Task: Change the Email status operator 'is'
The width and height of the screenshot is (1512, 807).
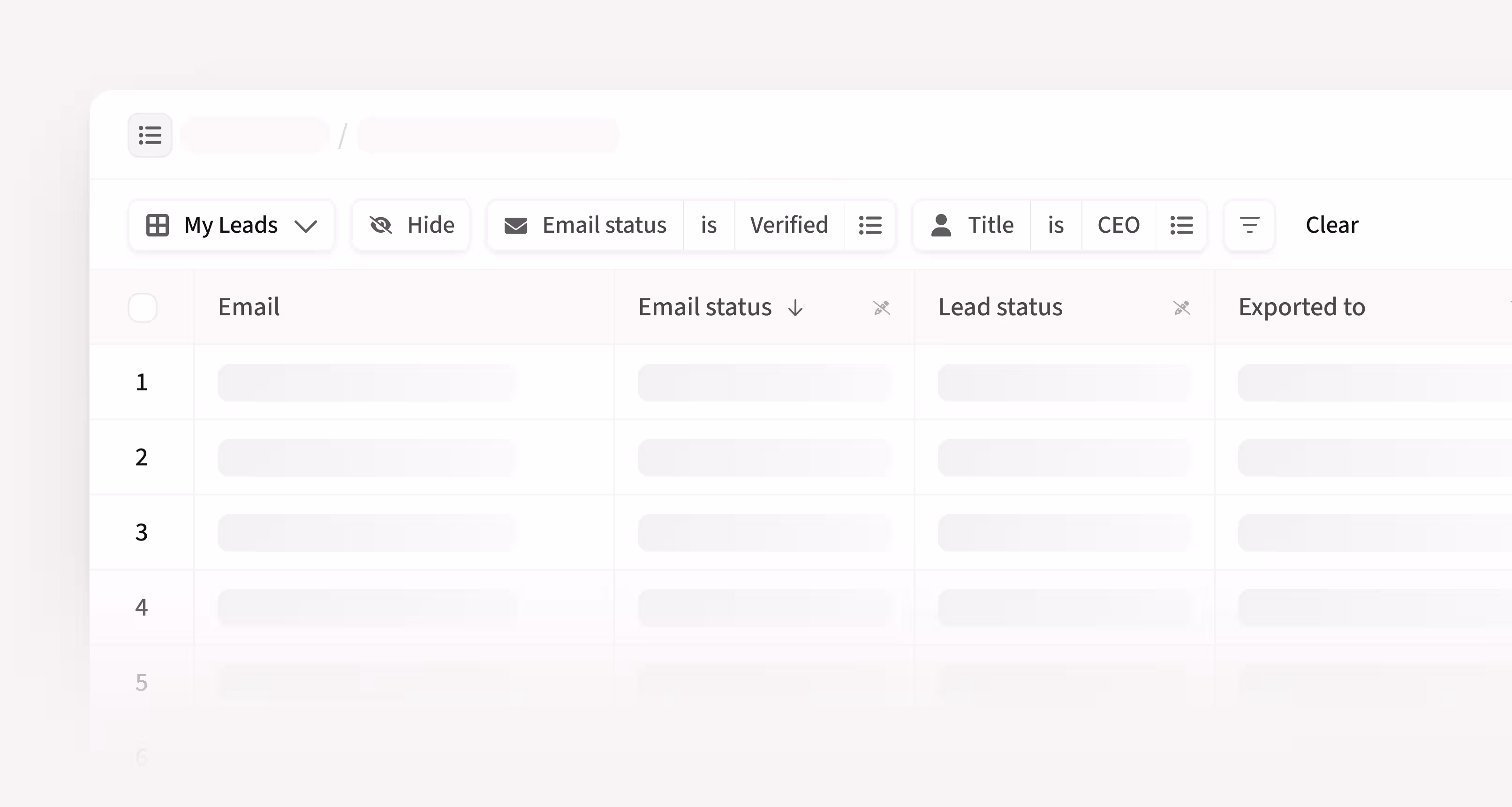Action: pos(709,226)
